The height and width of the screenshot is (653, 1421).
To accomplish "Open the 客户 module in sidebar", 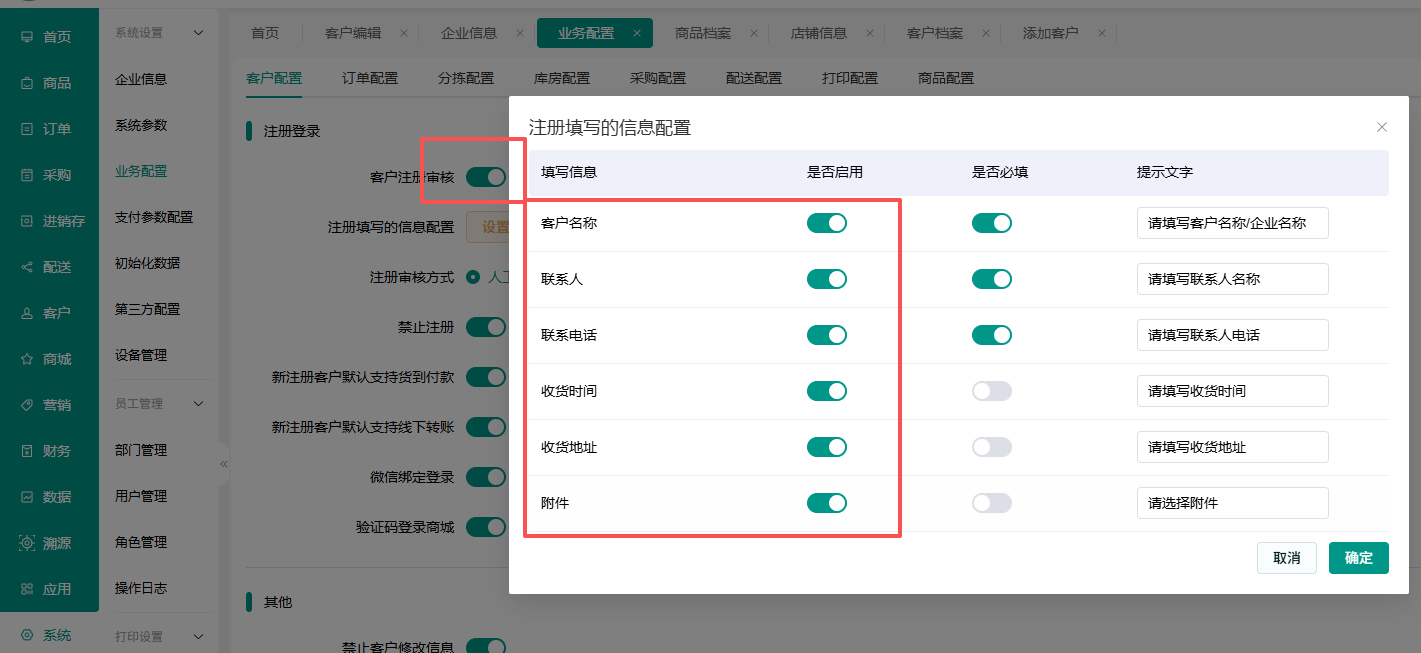I will tap(49, 313).
